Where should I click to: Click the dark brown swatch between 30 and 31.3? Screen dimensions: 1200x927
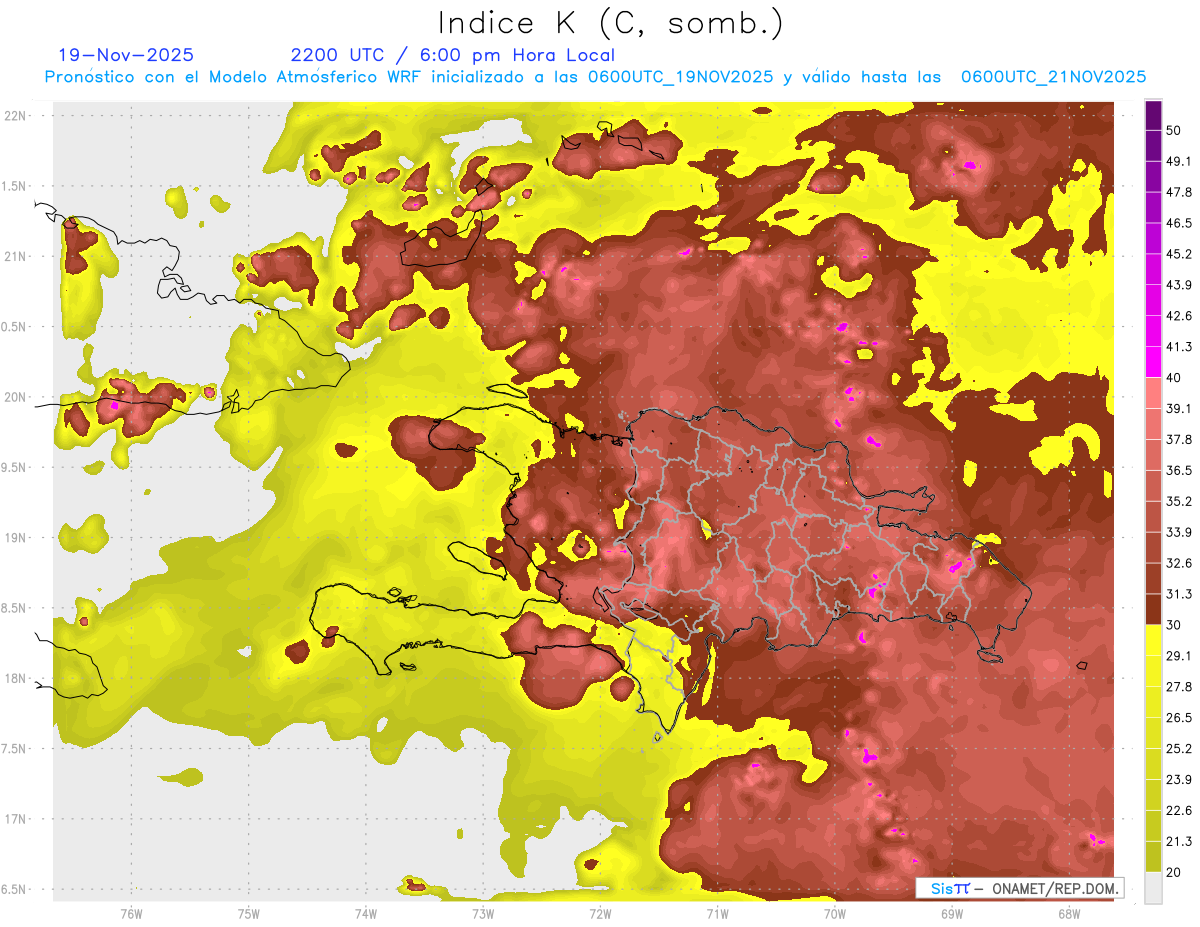pos(1153,609)
